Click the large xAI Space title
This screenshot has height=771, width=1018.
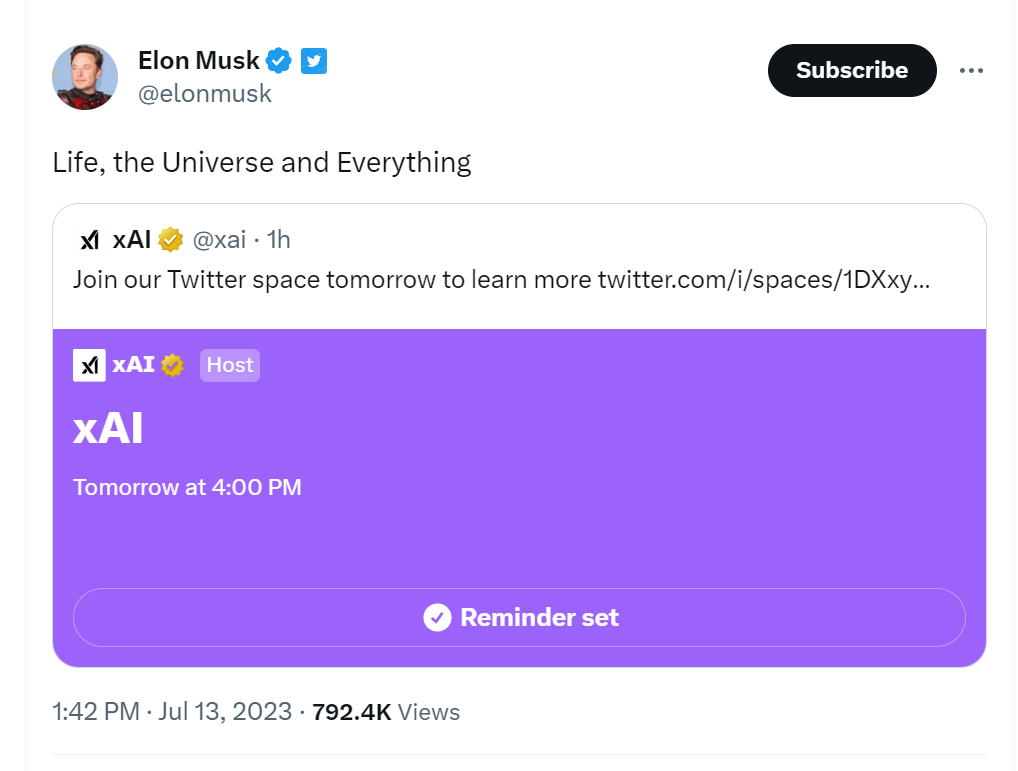click(x=108, y=428)
